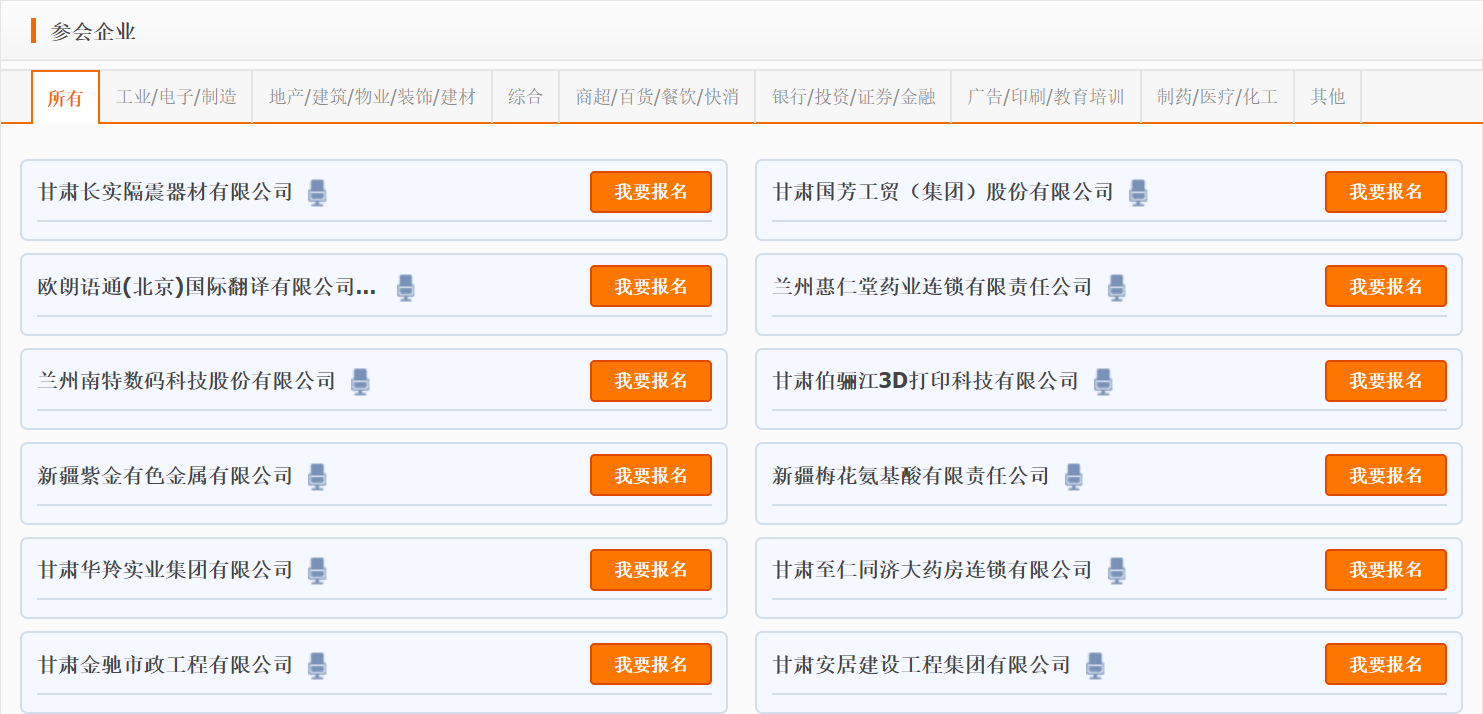The width and height of the screenshot is (1483, 714).
Task: Open company name 甘肃国芳工贸（集团）股份有限公司
Action: 943,192
